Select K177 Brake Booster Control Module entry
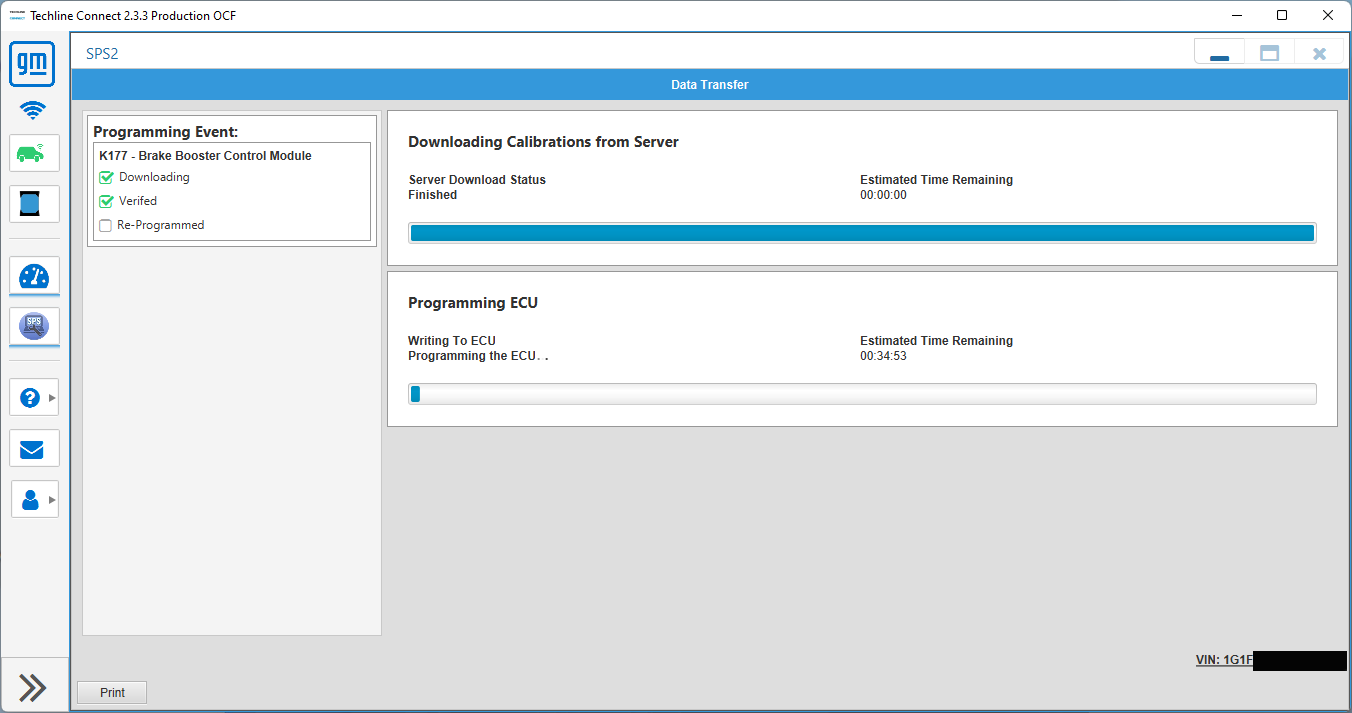This screenshot has height=713, width=1352. pyautogui.click(x=205, y=156)
